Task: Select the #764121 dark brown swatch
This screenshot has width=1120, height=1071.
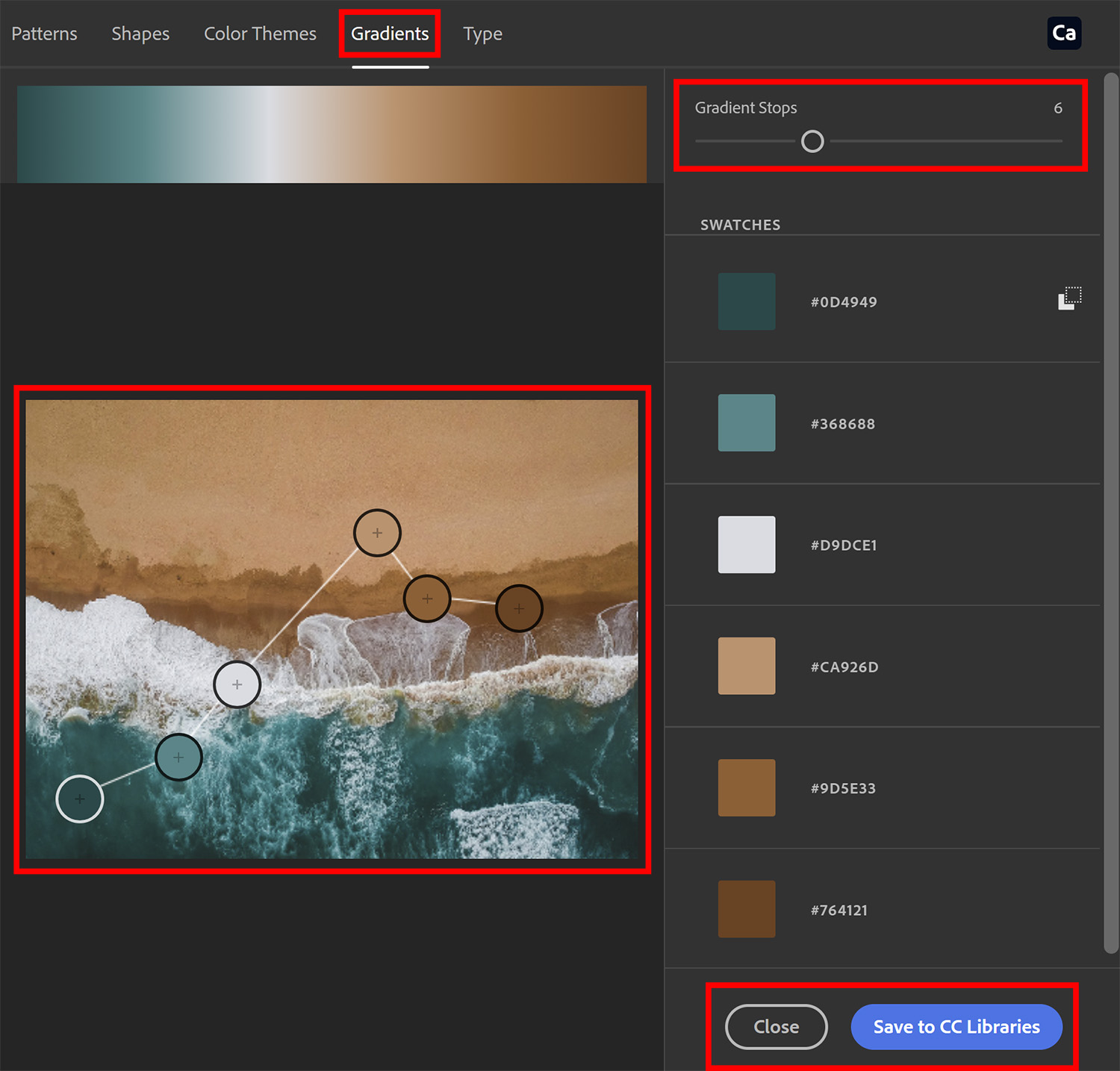Action: click(746, 909)
